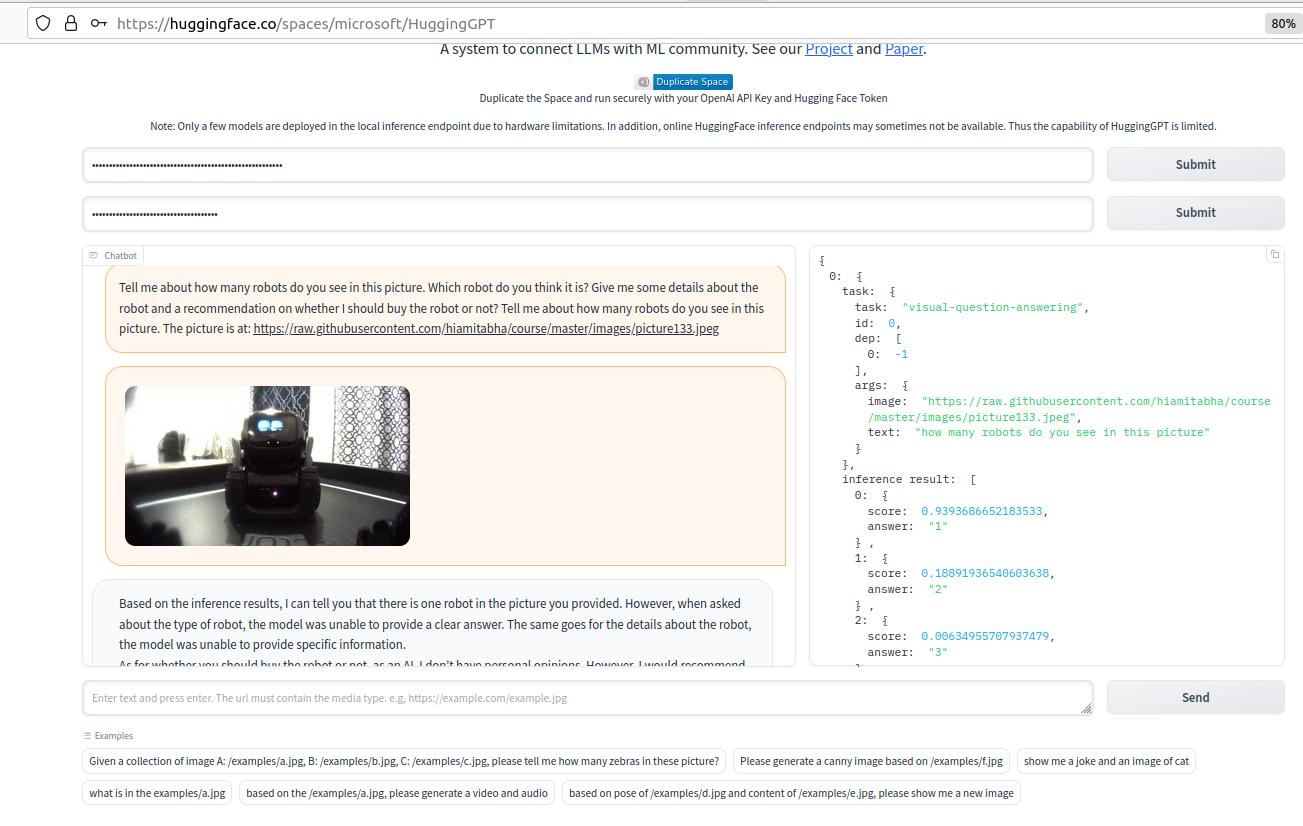This screenshot has width=1303, height=826.
Task: Click the Chatbot label icon
Action: pyautogui.click(x=93, y=256)
